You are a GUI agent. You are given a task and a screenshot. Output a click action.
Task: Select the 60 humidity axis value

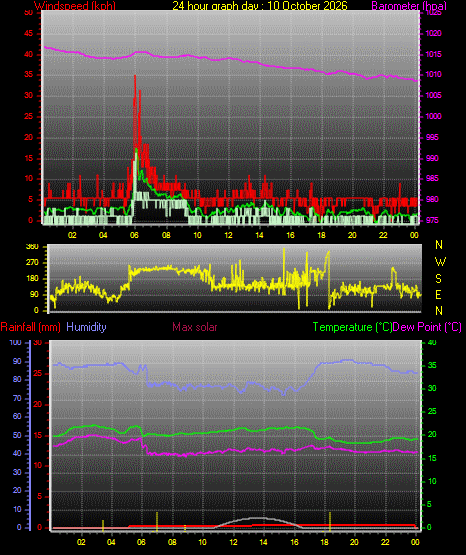17,417
